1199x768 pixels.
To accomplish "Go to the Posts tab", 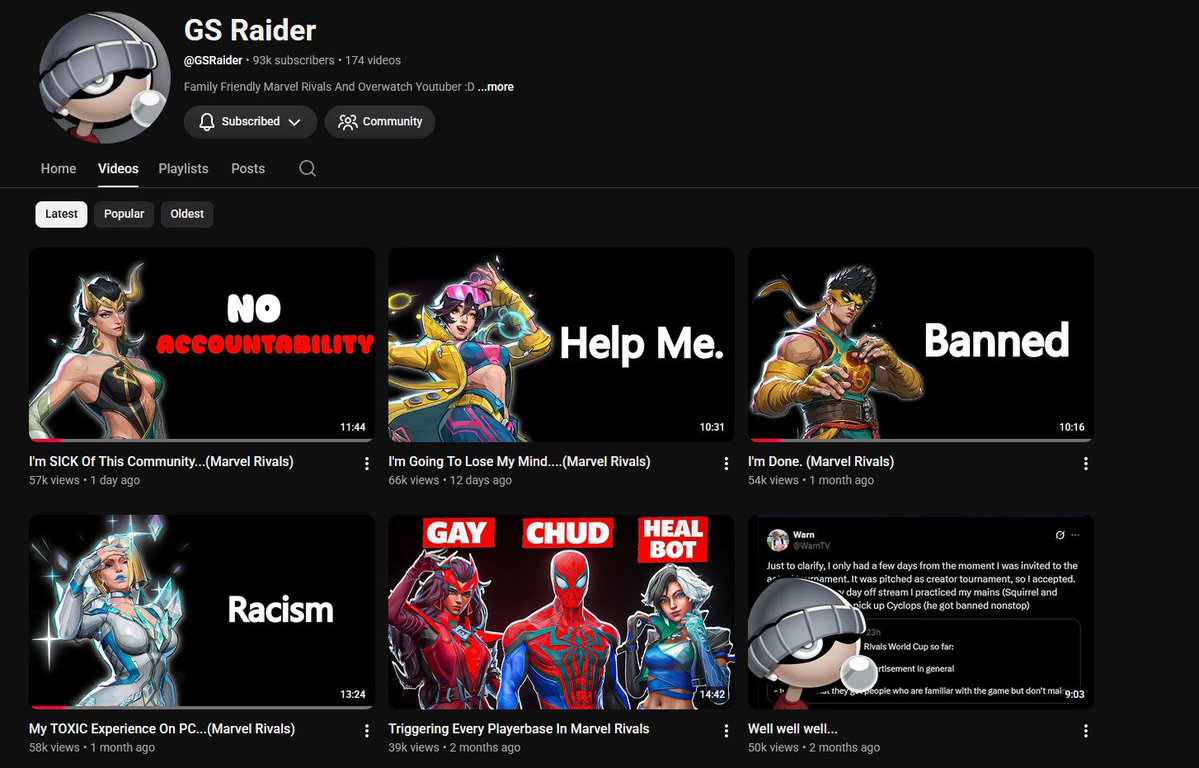I will (x=248, y=168).
